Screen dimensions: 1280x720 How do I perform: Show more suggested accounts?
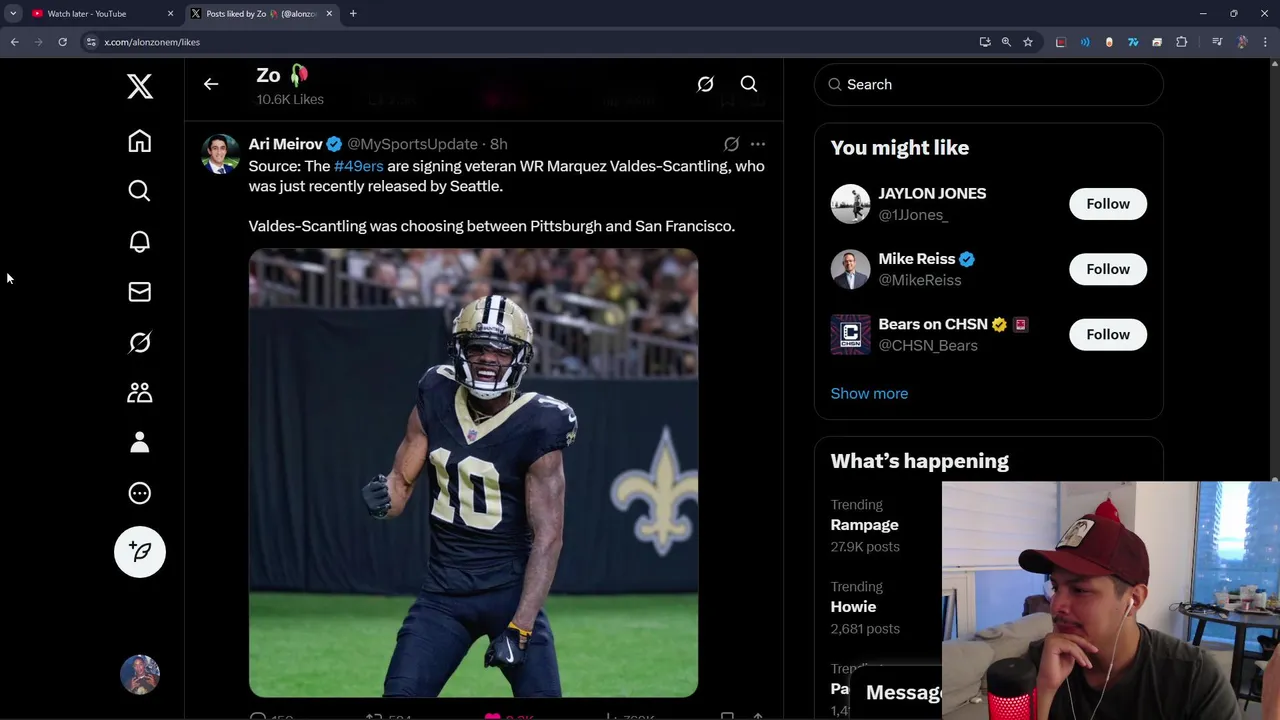pyautogui.click(x=870, y=393)
